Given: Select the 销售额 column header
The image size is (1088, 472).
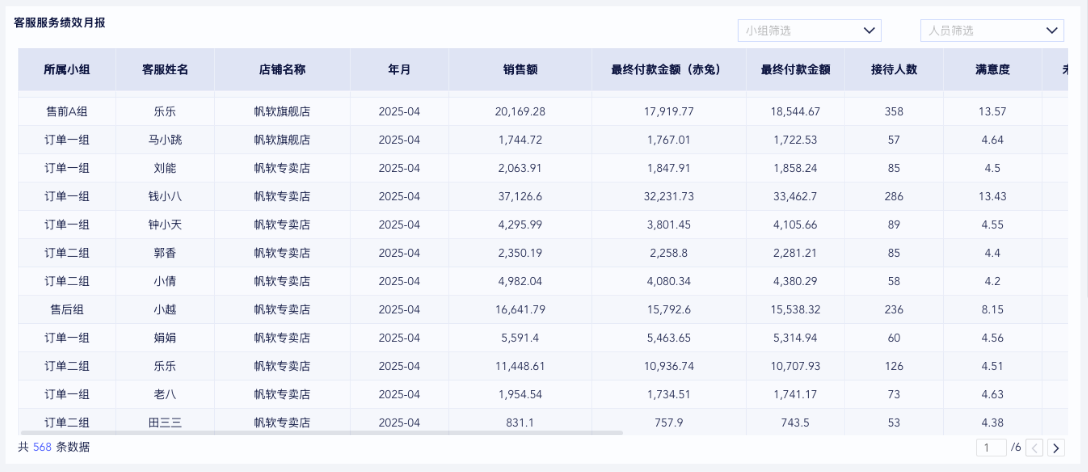Looking at the screenshot, I should 520,70.
